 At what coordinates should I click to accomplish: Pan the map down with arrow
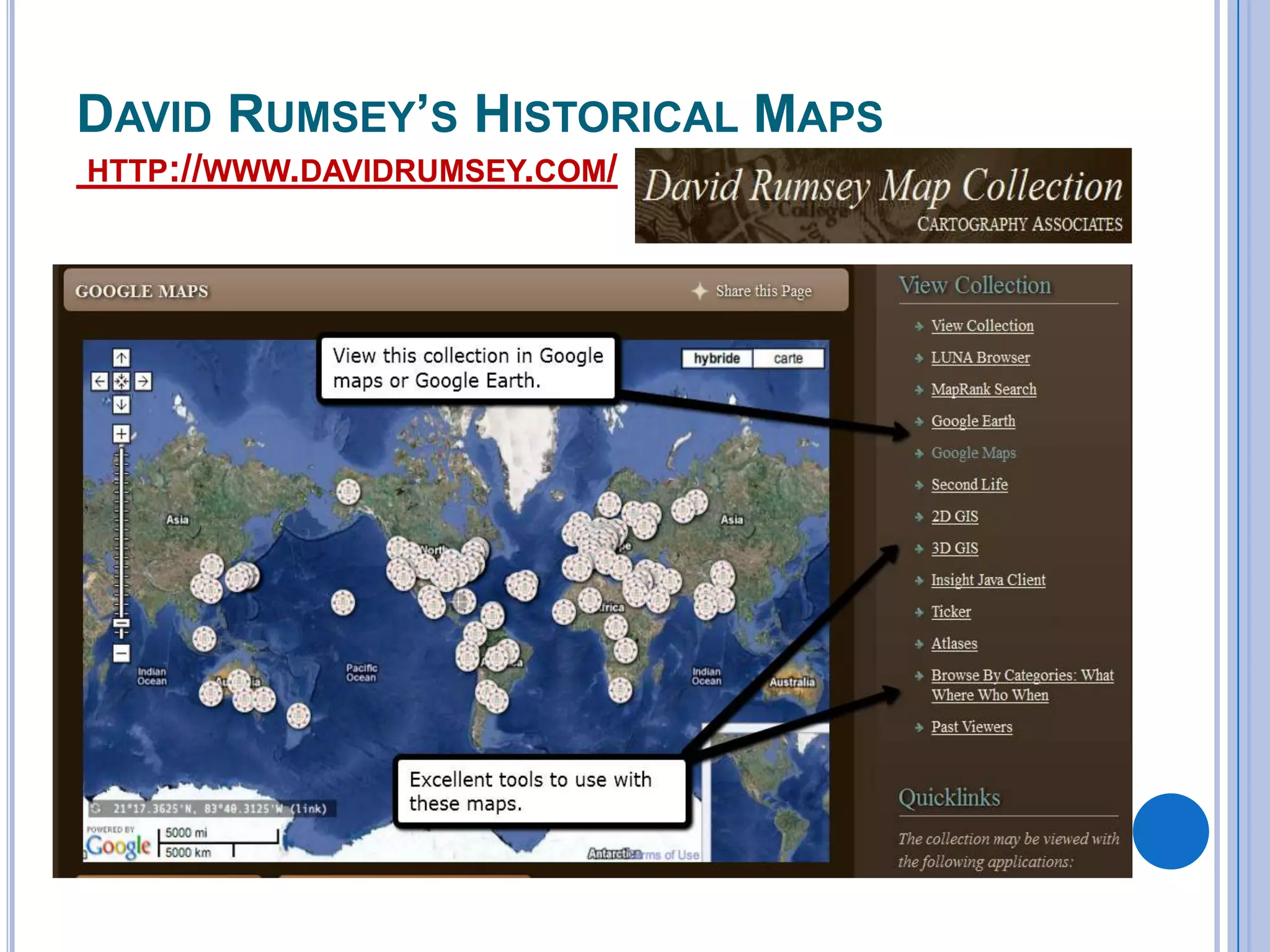[122, 405]
